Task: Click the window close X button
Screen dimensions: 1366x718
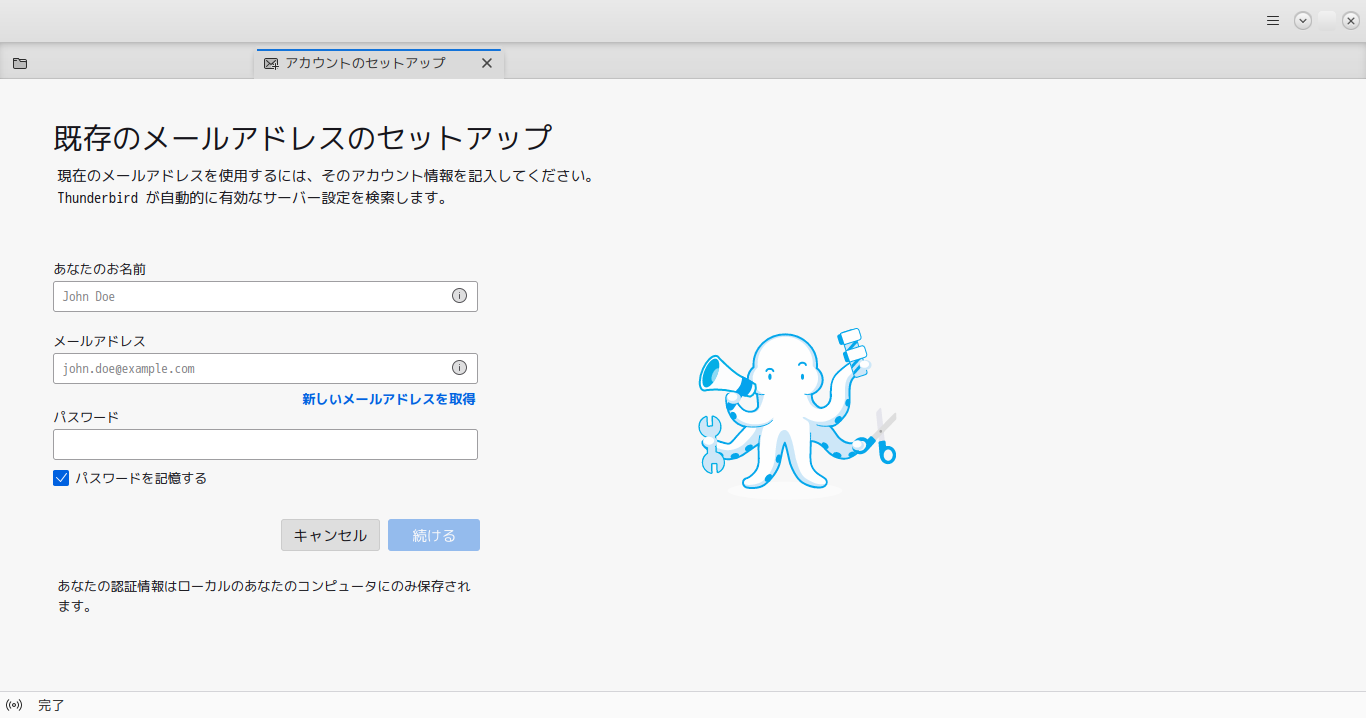Action: pyautogui.click(x=1351, y=20)
